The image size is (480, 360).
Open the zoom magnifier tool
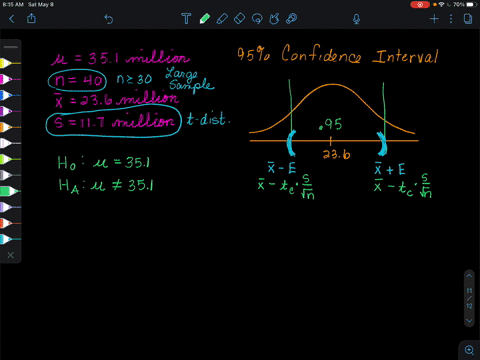tap(469, 350)
